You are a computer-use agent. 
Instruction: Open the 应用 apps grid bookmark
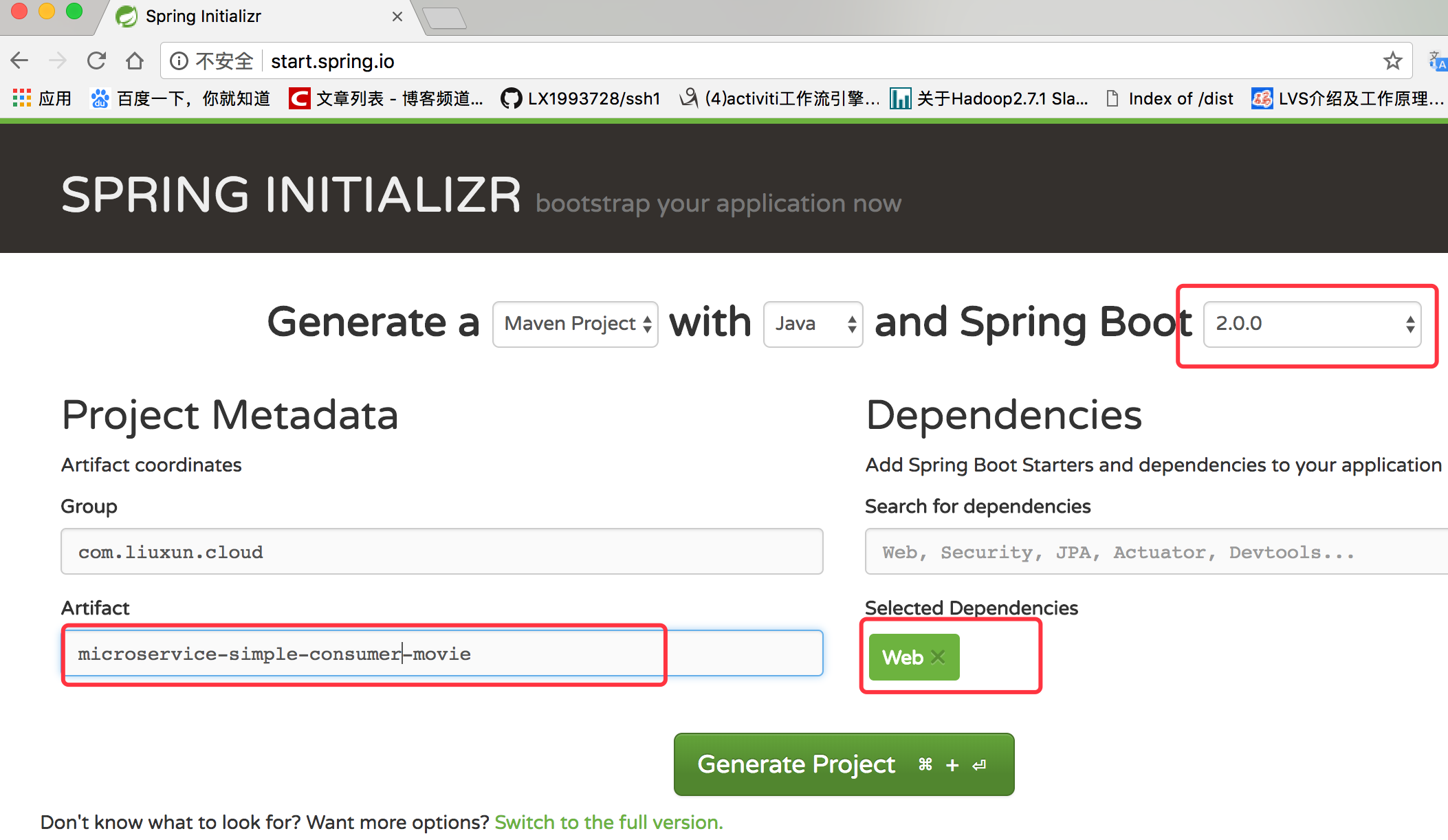pyautogui.click(x=42, y=98)
